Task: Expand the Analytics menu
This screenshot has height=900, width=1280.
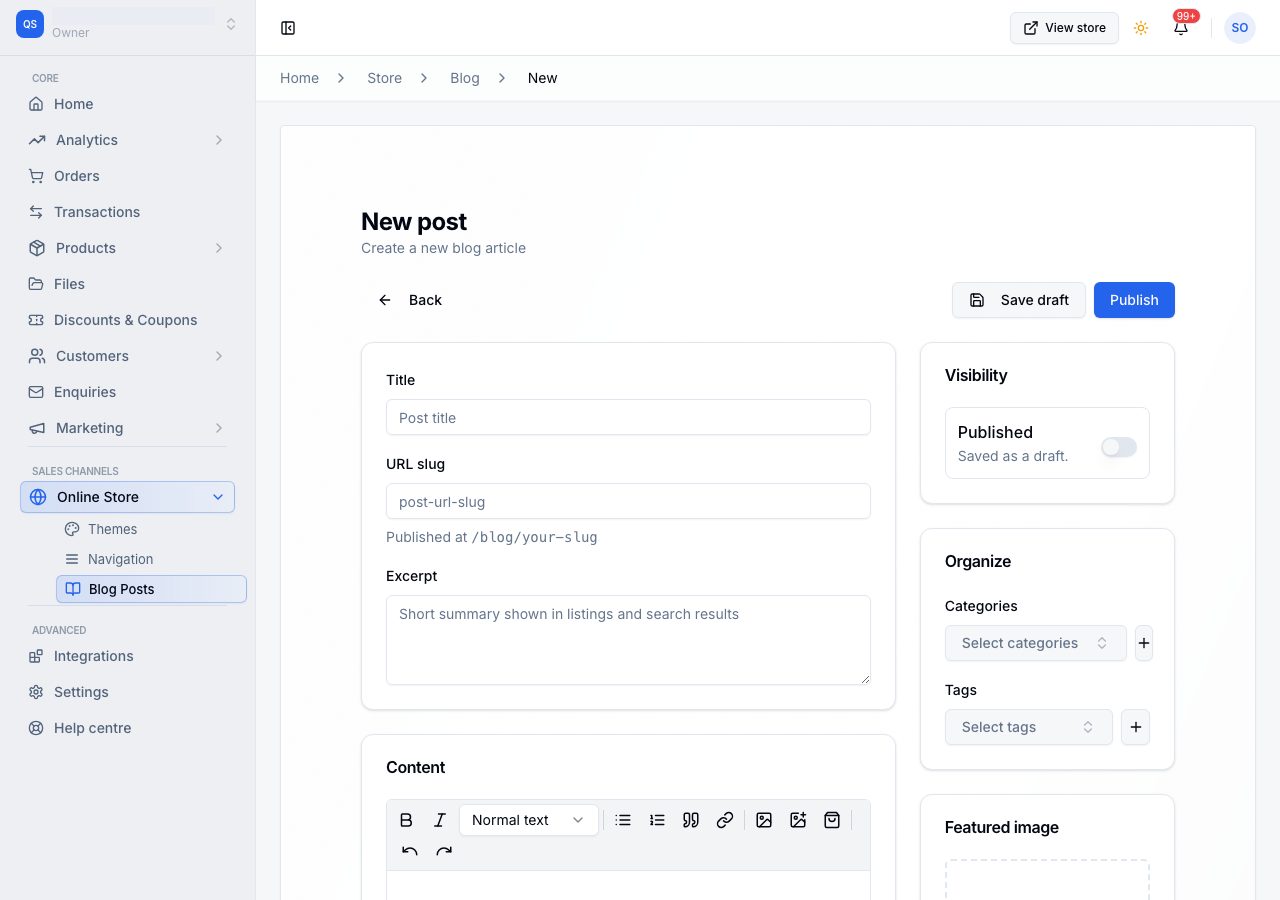Action: click(x=127, y=140)
